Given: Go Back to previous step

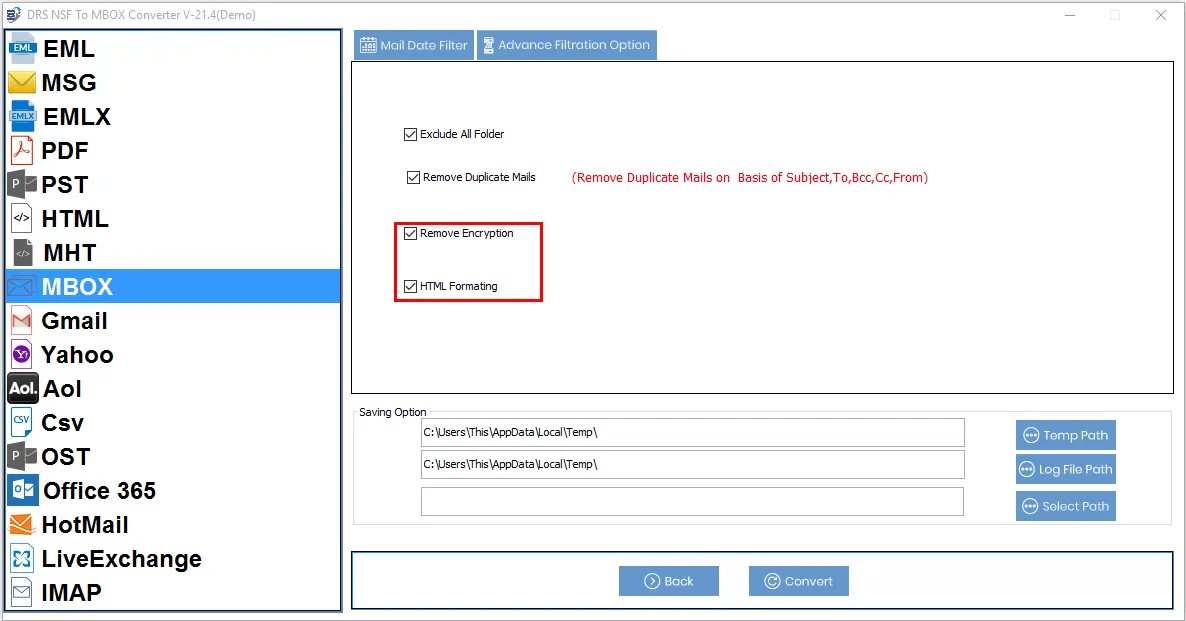Looking at the screenshot, I should click(669, 581).
